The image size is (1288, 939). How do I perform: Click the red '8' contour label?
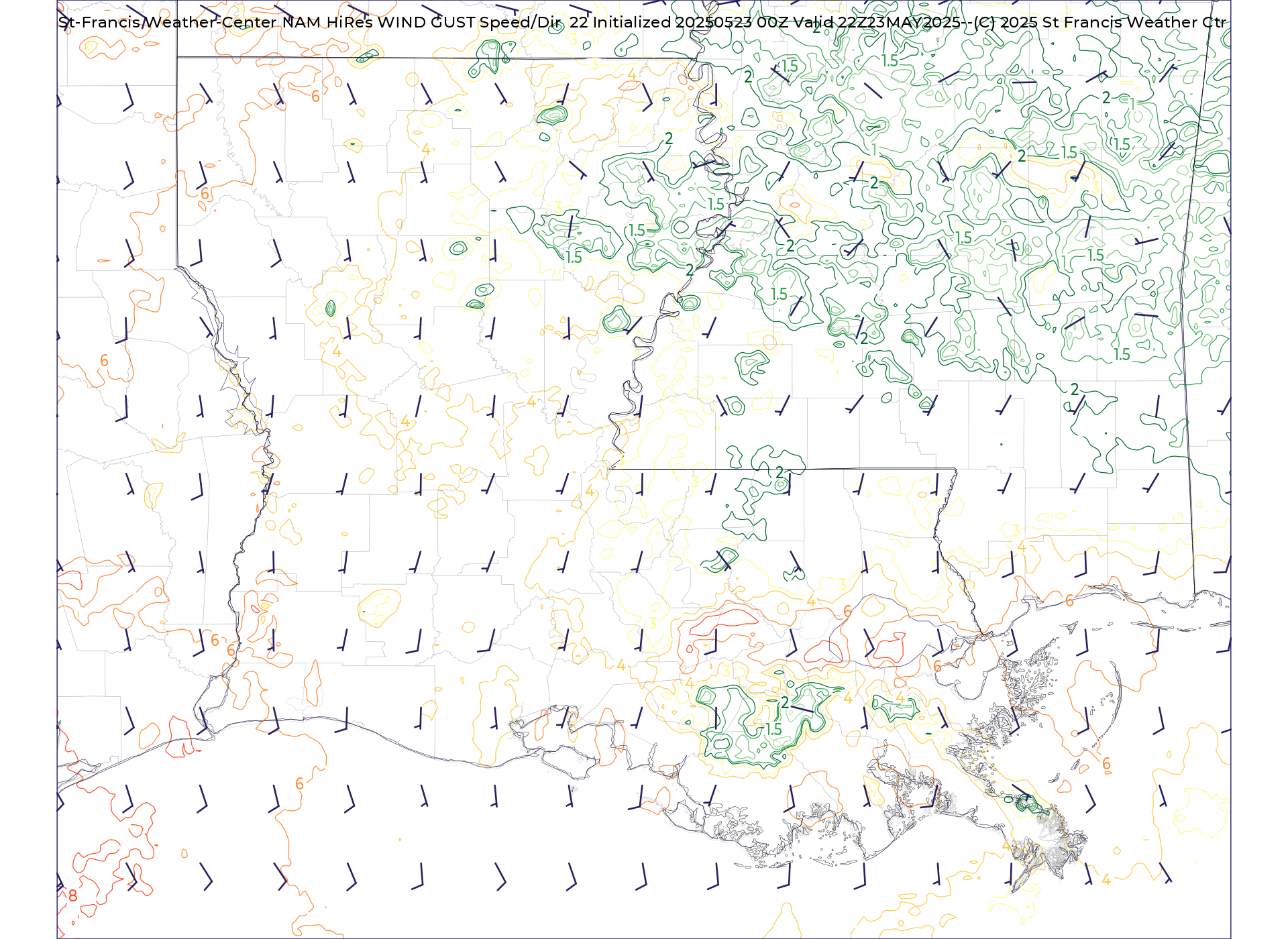[72, 895]
